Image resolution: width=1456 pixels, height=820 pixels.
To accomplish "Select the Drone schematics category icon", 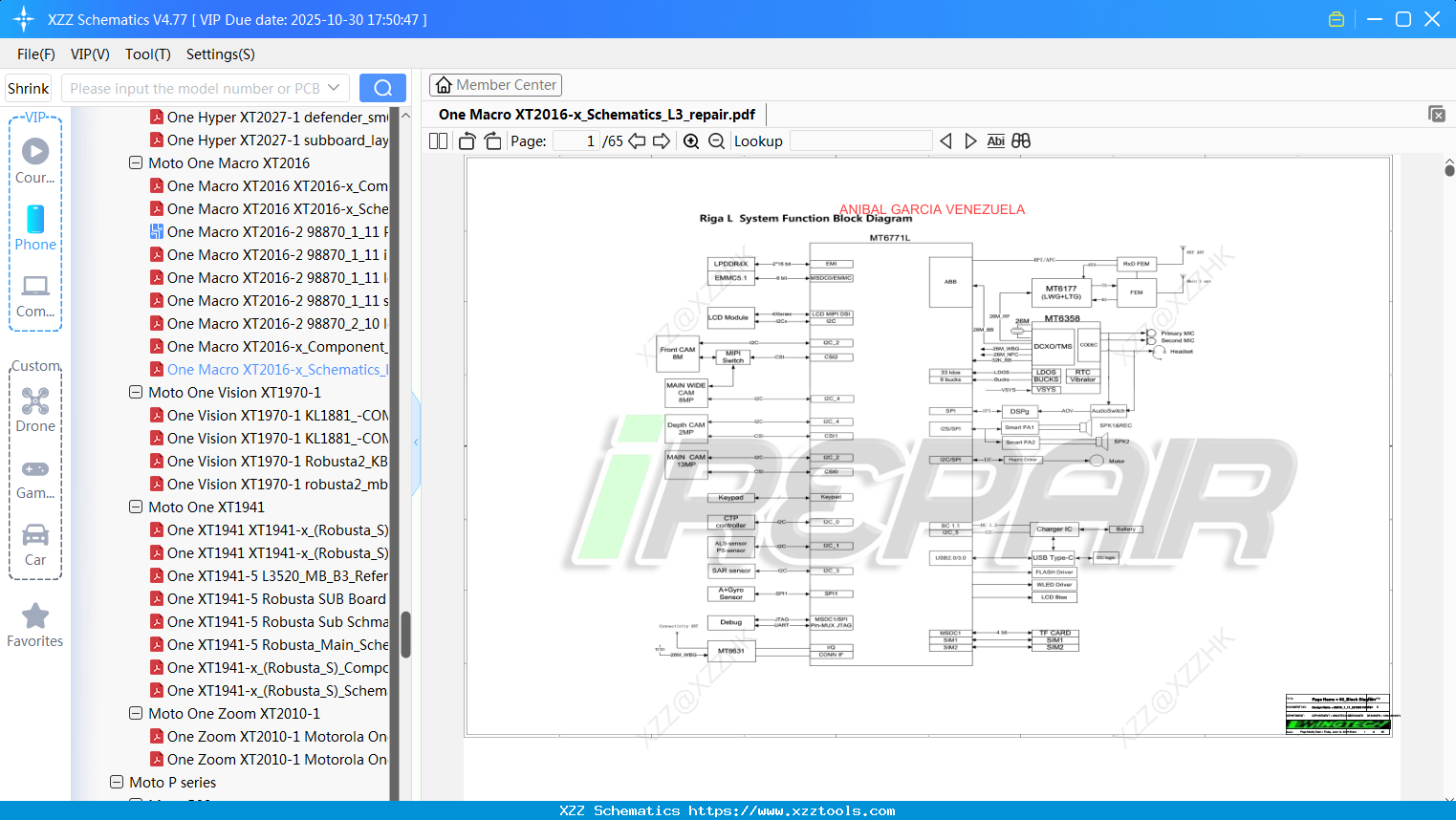I will [x=35, y=399].
